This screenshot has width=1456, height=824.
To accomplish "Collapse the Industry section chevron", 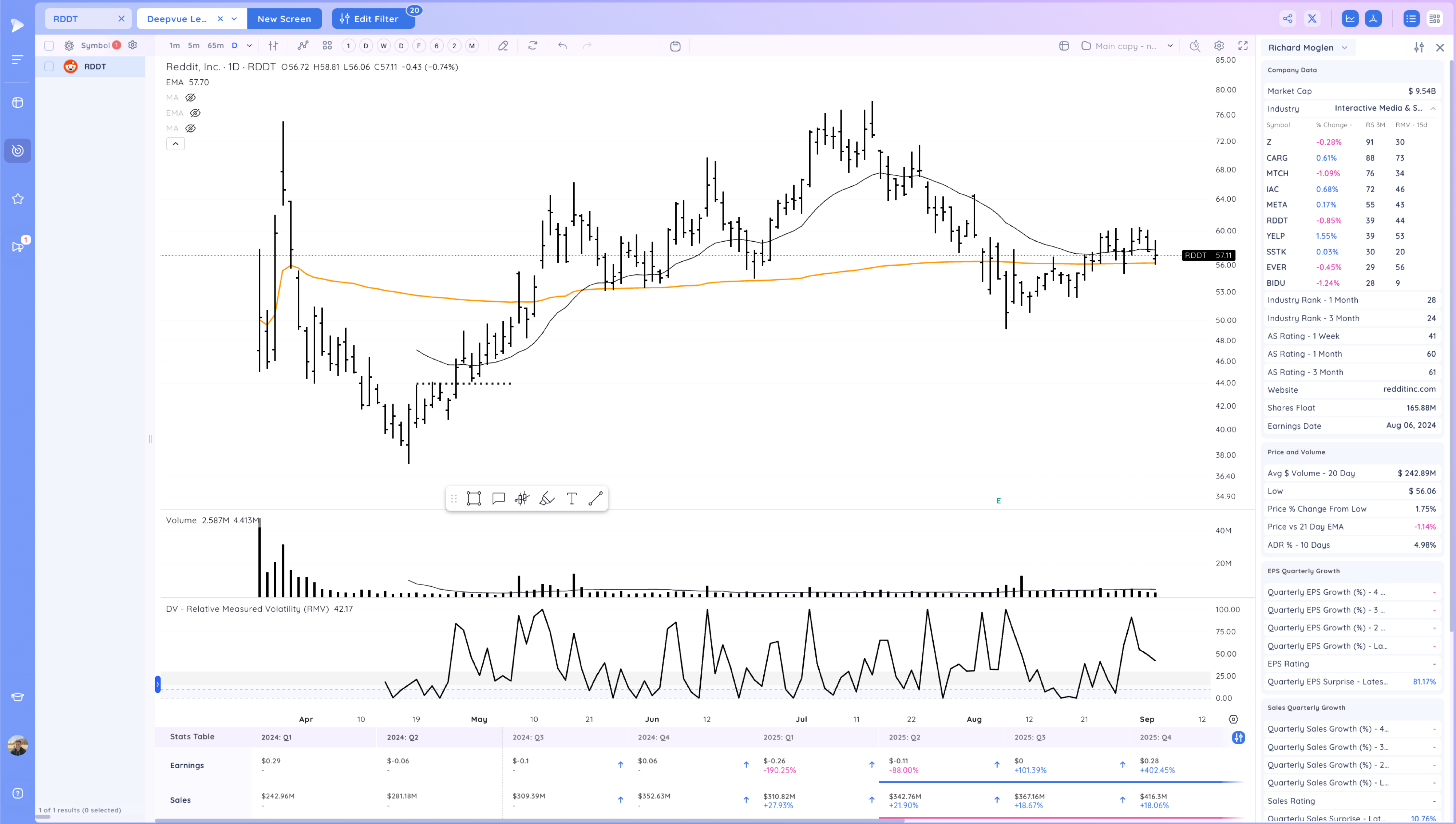I will 1433,108.
